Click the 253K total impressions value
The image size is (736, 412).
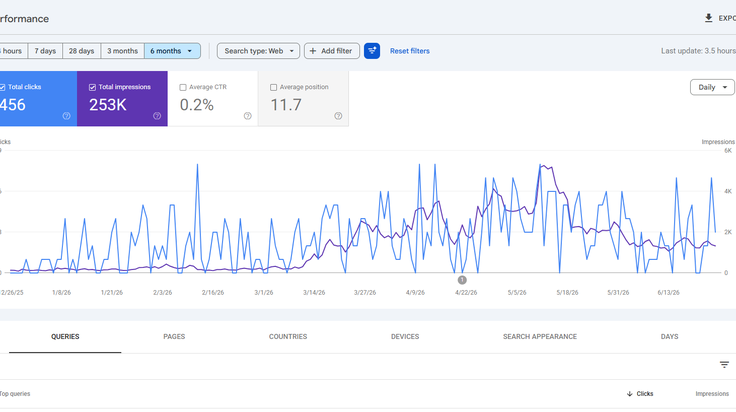(x=108, y=105)
